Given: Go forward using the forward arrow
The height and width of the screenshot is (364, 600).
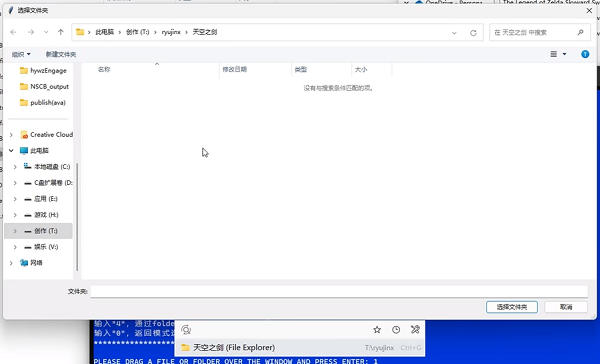Looking at the screenshot, I should click(31, 33).
